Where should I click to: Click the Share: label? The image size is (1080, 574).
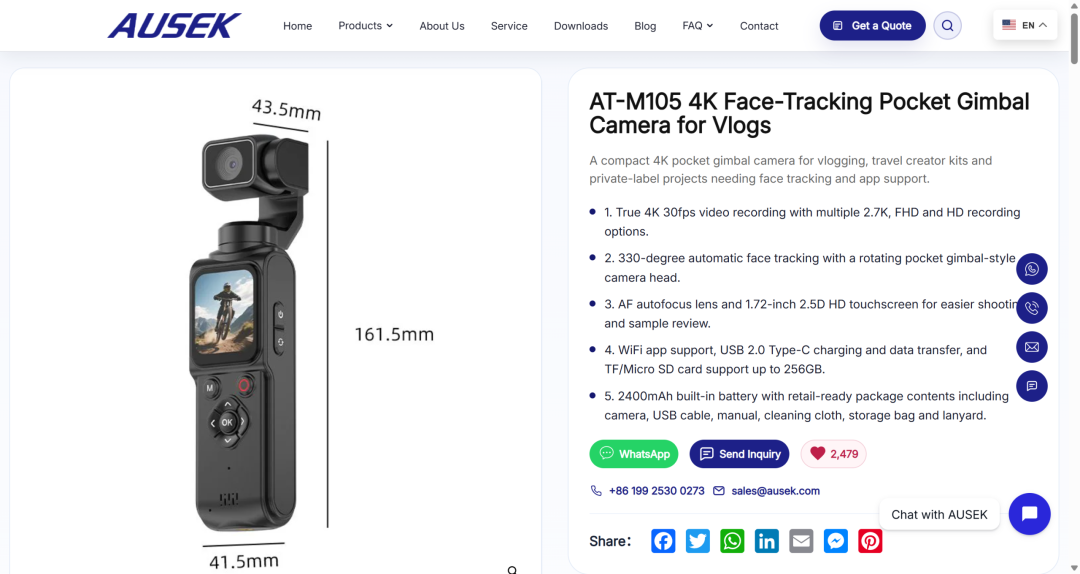(610, 541)
